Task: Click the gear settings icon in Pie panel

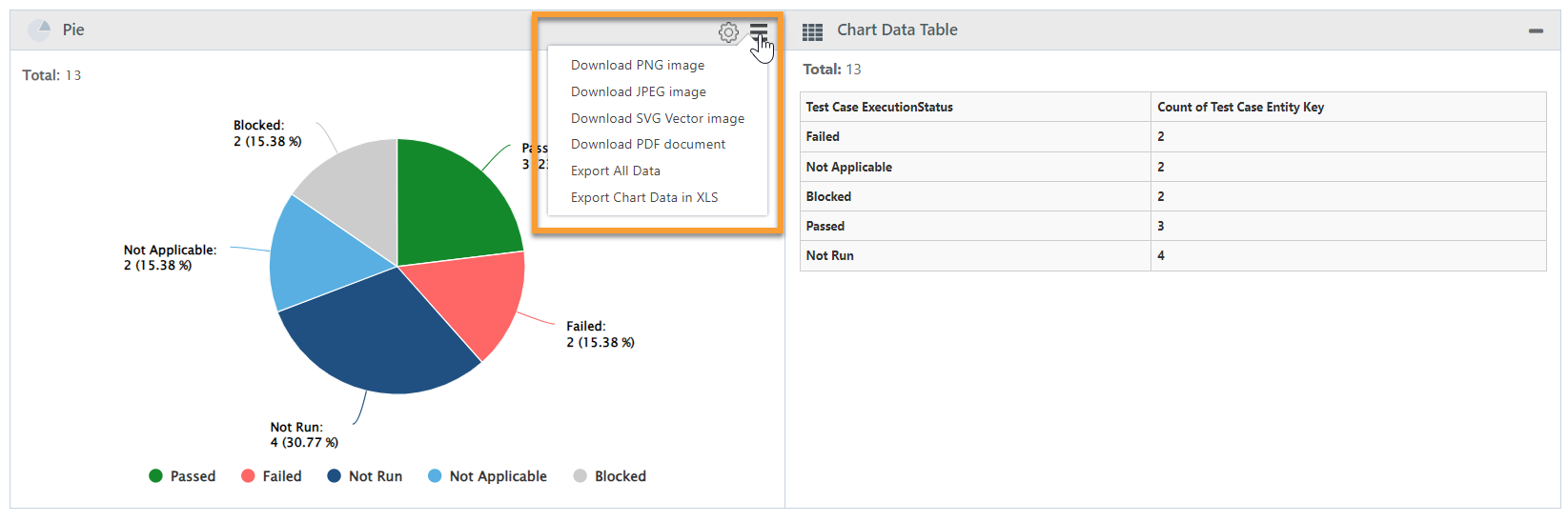Action: click(728, 32)
